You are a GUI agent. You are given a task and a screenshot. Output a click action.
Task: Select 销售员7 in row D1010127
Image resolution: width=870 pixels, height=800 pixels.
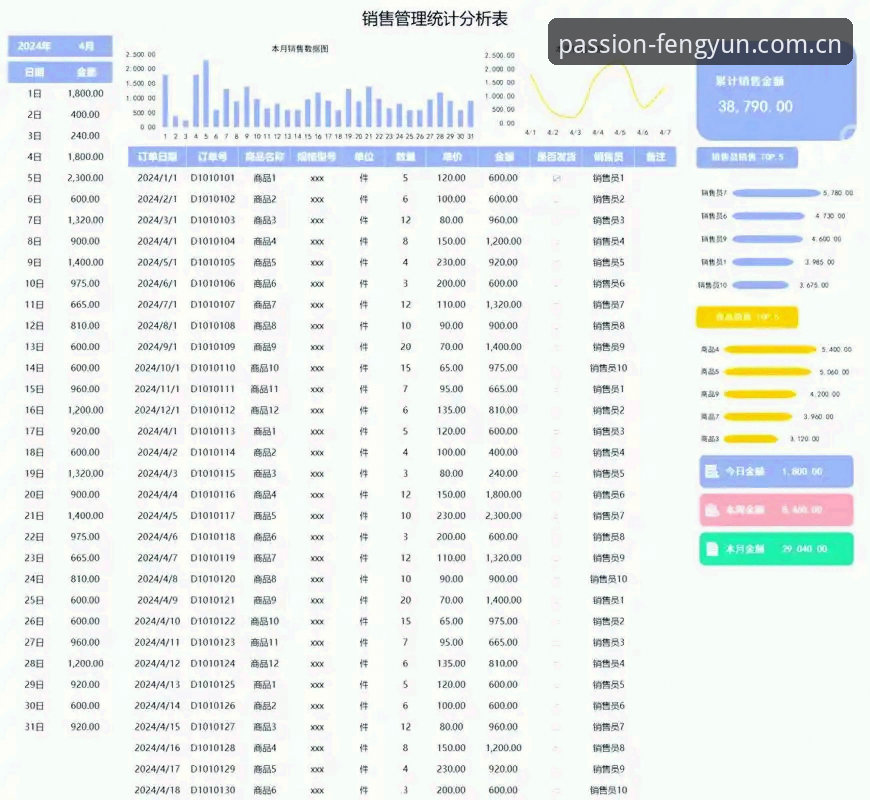click(608, 727)
